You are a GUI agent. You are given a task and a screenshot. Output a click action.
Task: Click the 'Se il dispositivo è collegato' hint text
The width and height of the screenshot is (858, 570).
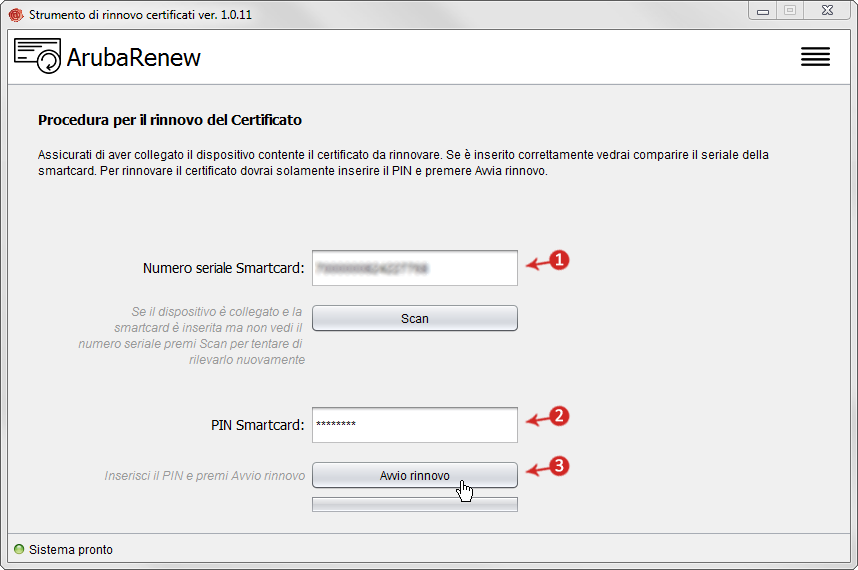tap(192, 335)
